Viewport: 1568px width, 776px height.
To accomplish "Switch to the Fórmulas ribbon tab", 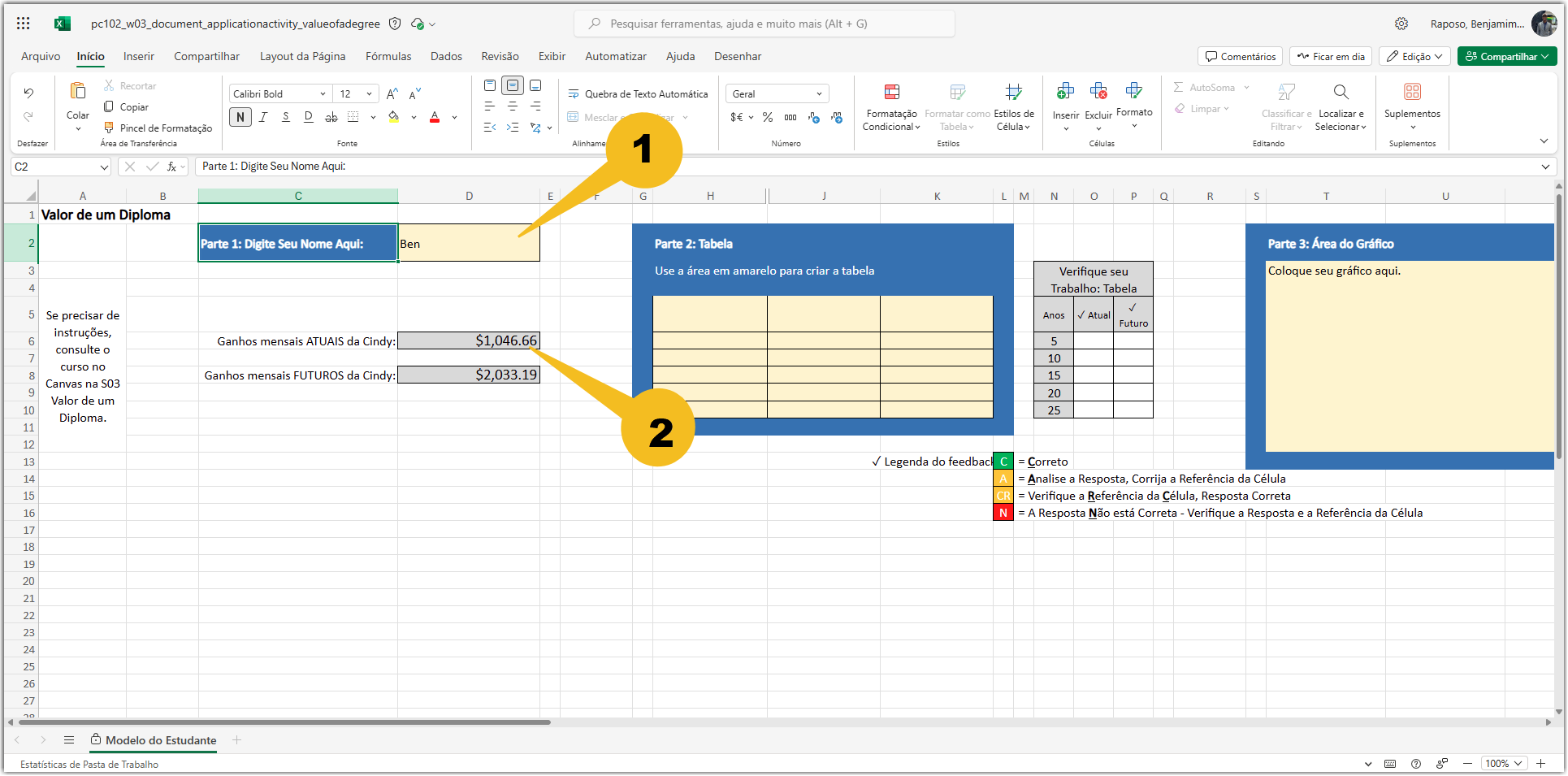I will tap(388, 57).
